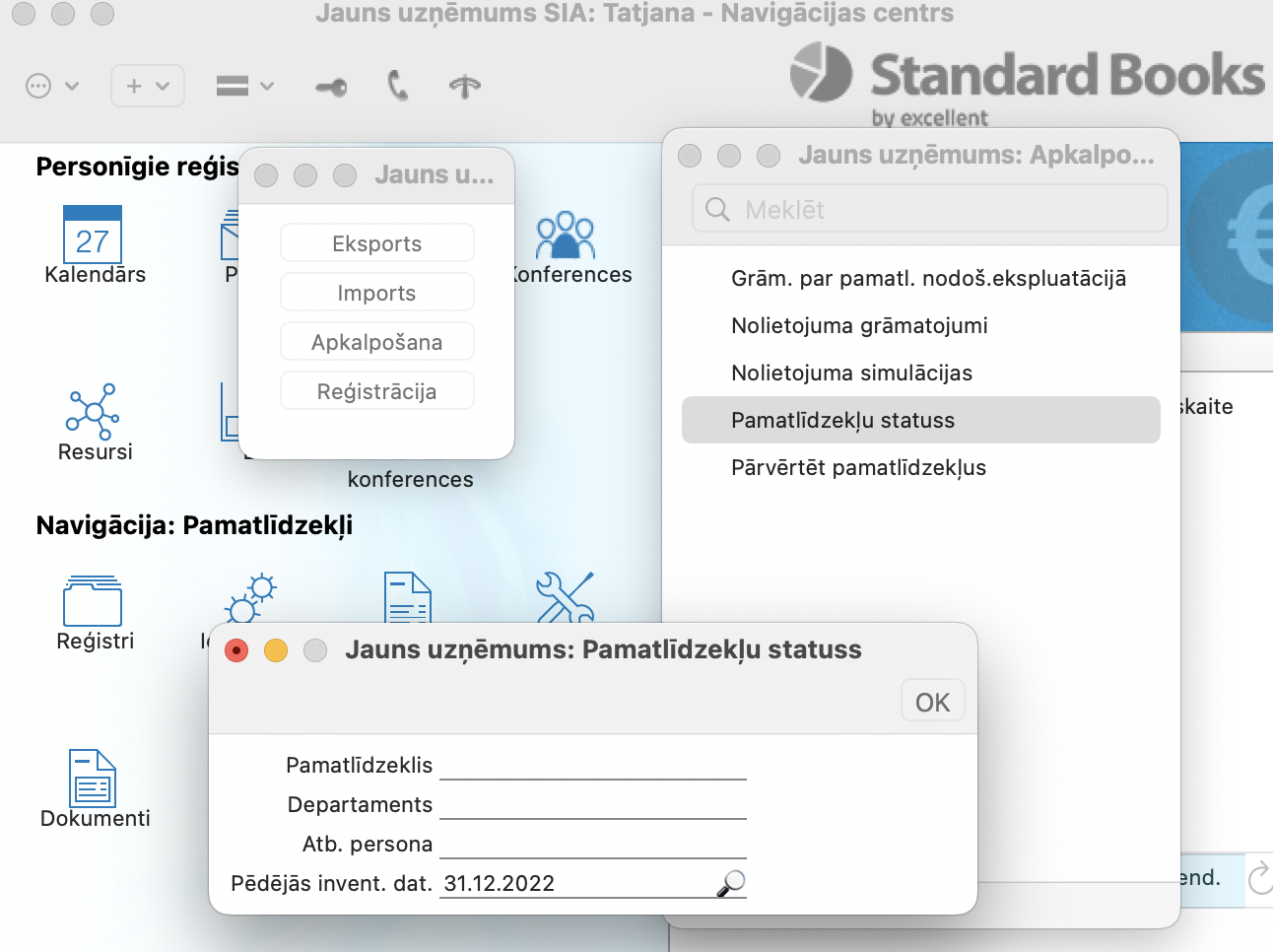Click the Konferences people icon

point(566,237)
